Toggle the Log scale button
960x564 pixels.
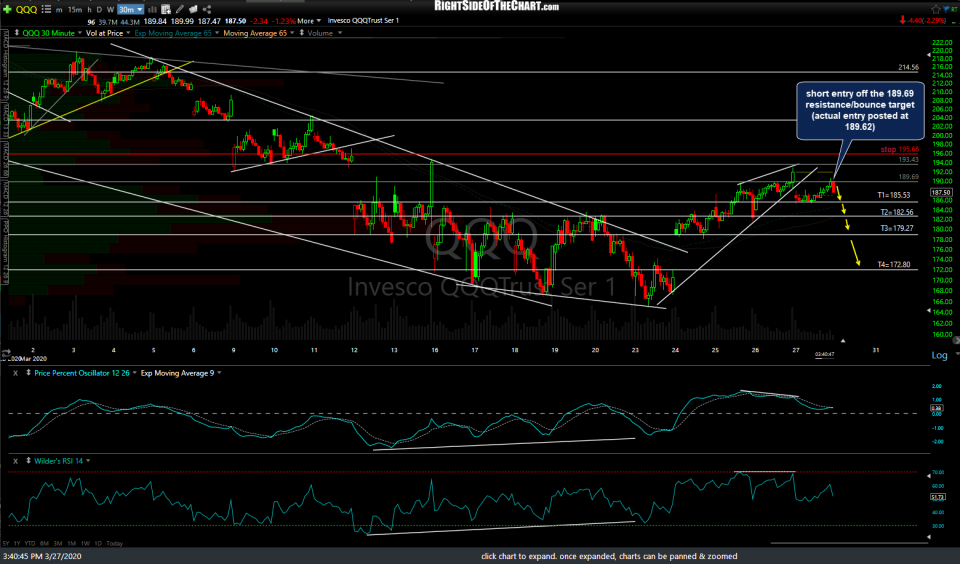pyautogui.click(x=939, y=355)
